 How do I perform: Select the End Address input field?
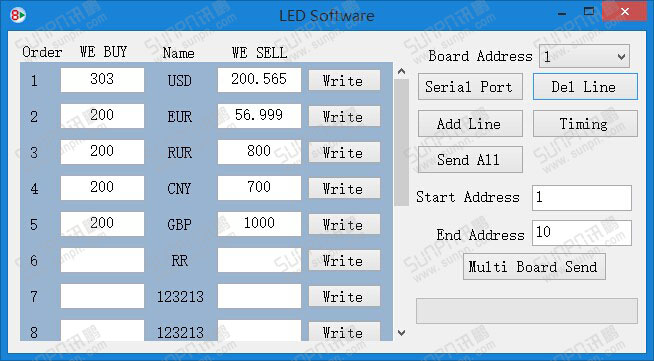click(x=582, y=233)
